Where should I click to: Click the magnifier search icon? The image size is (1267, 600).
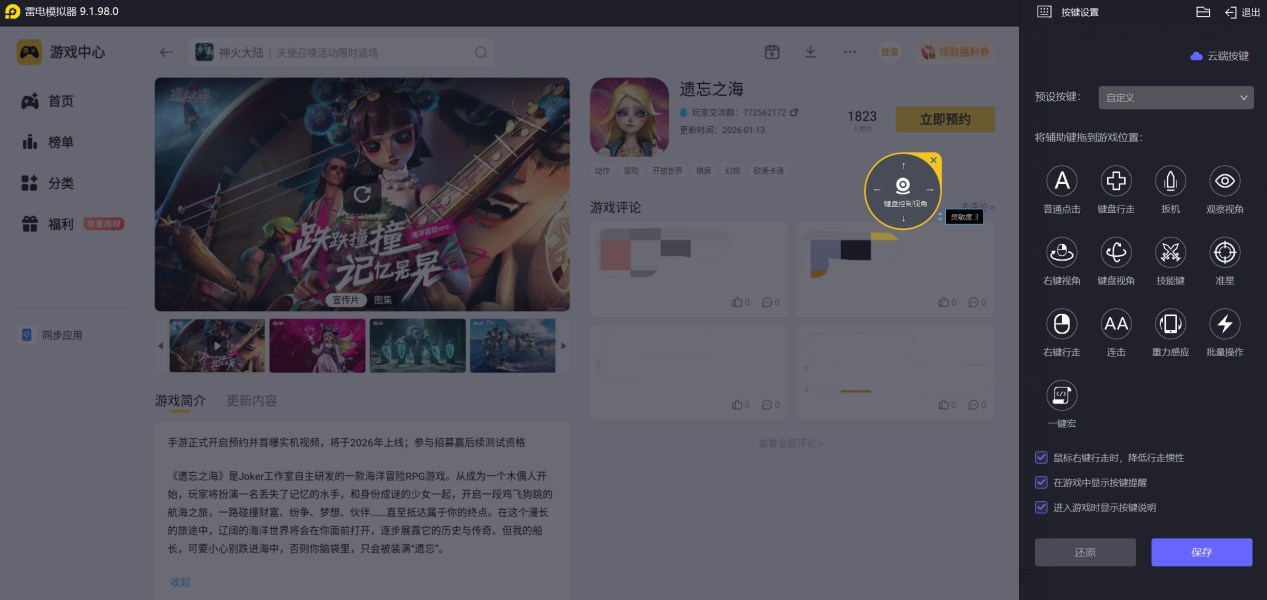[x=481, y=52]
